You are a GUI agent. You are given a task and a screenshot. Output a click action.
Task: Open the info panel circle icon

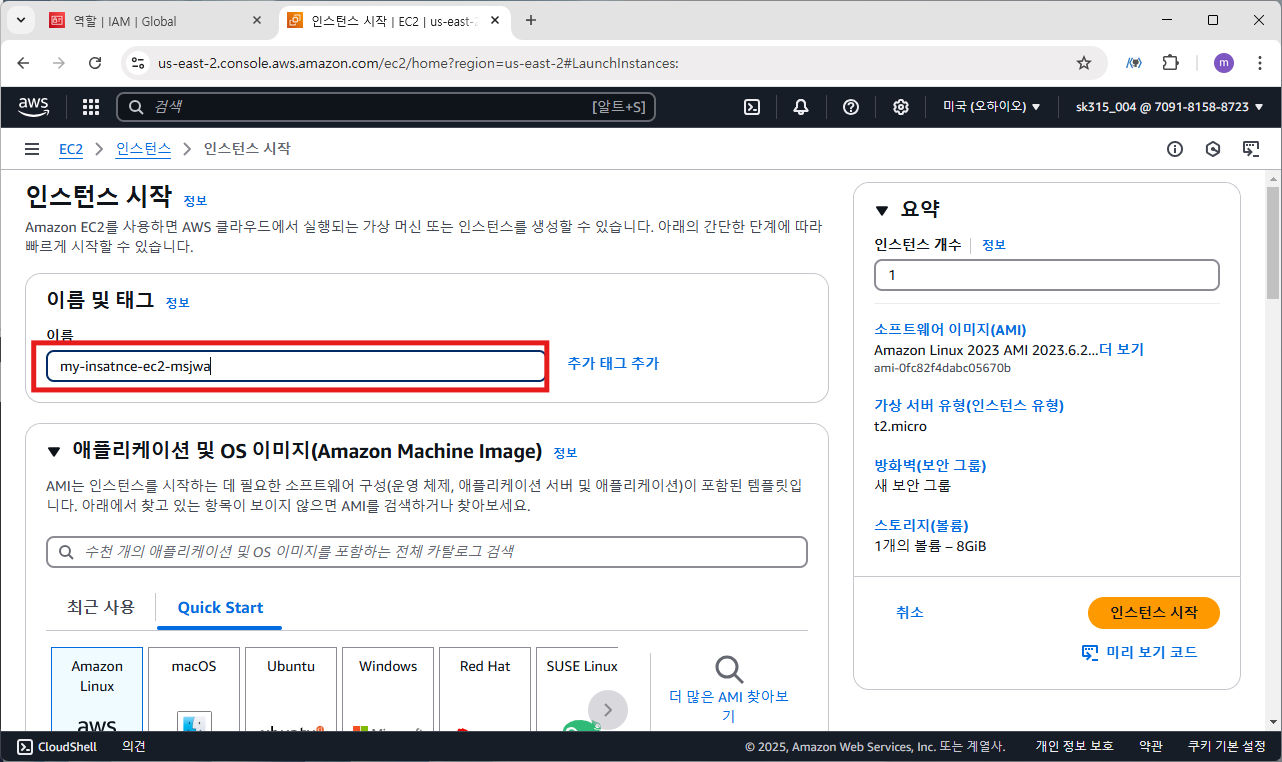(1175, 149)
